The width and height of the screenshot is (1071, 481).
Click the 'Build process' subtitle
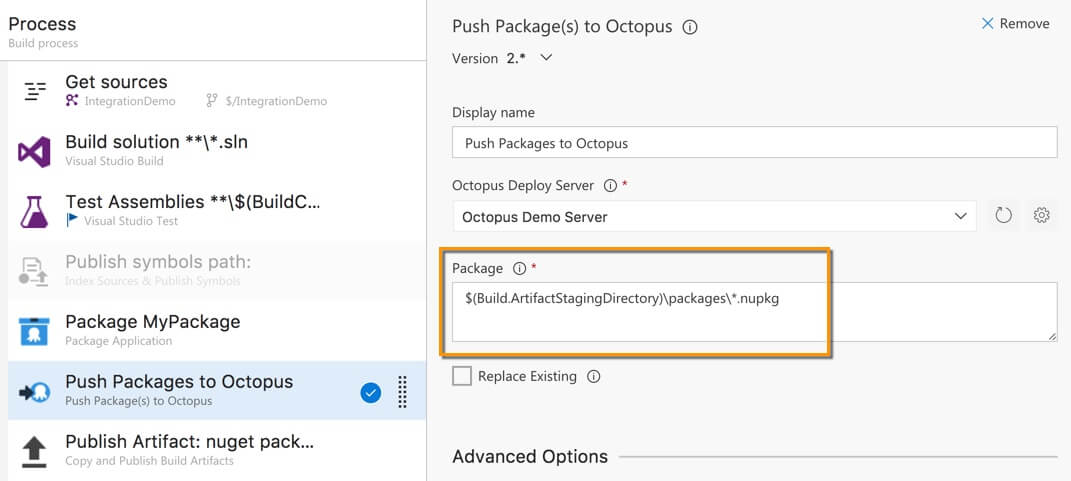[x=43, y=43]
